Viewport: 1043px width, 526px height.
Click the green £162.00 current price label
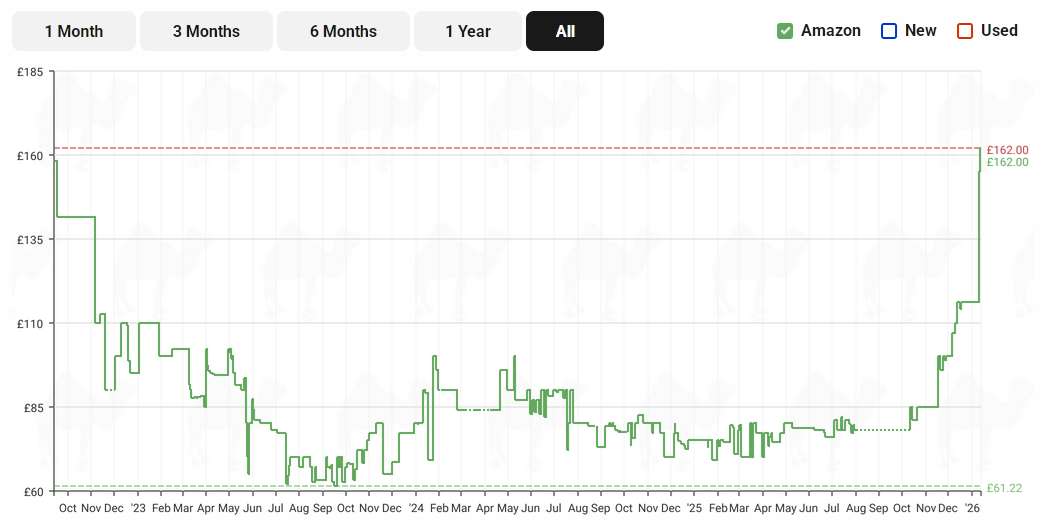[x=1007, y=162]
